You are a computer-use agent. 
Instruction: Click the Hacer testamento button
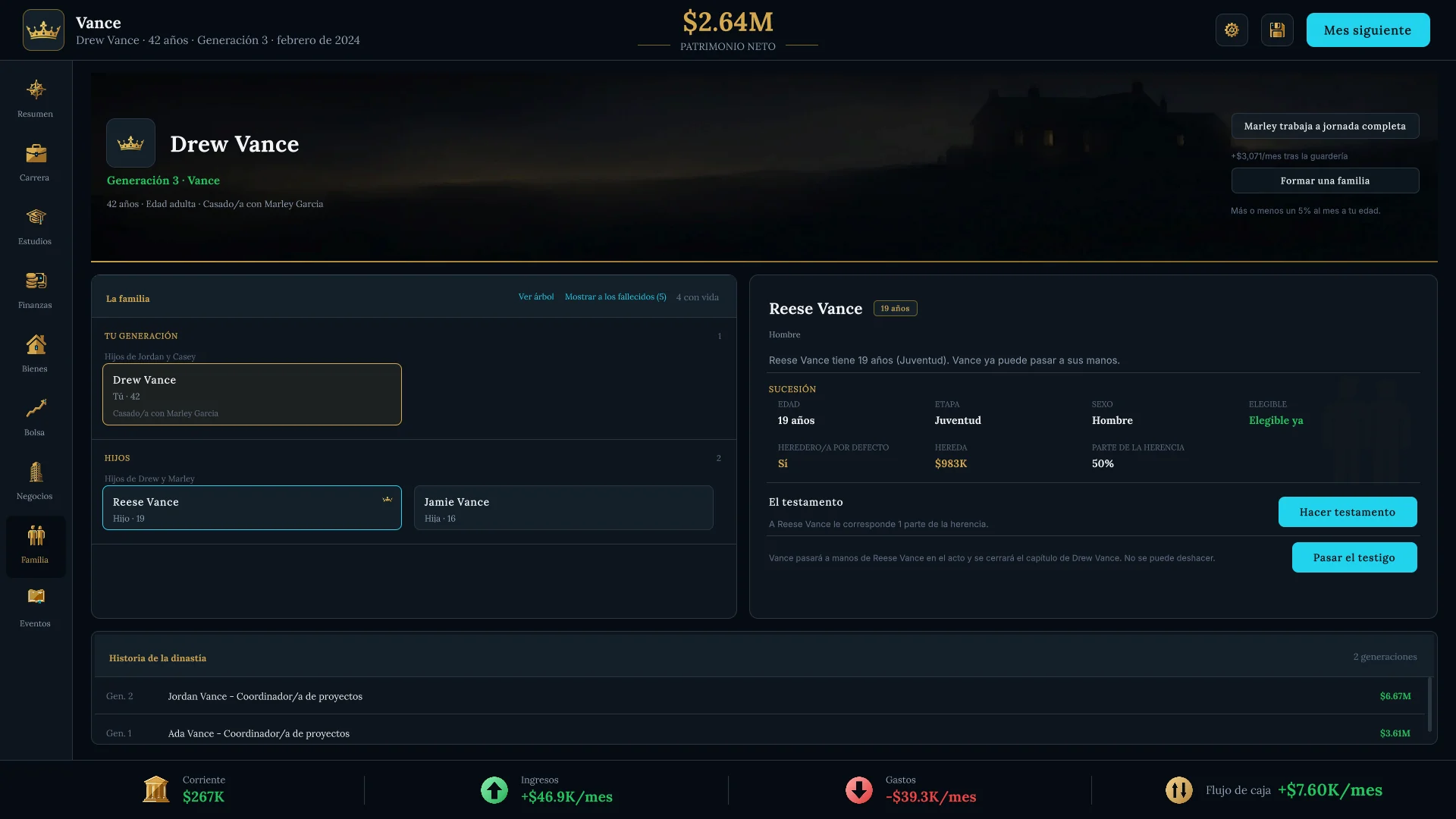1348,512
